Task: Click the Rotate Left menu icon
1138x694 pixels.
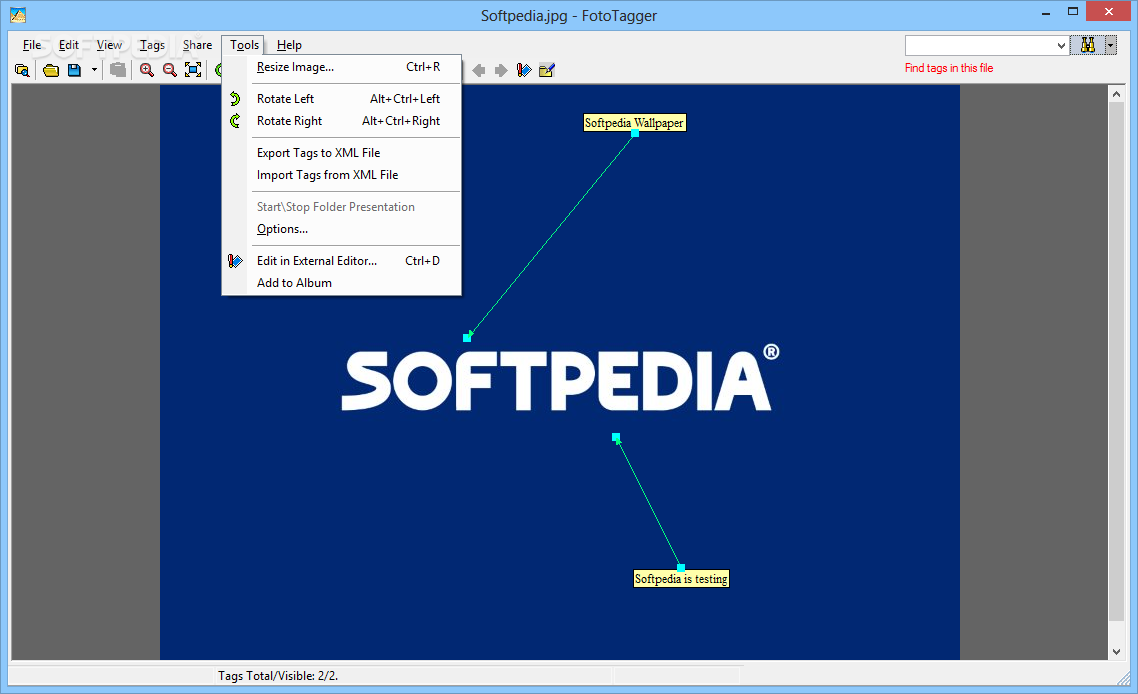Action: click(234, 99)
